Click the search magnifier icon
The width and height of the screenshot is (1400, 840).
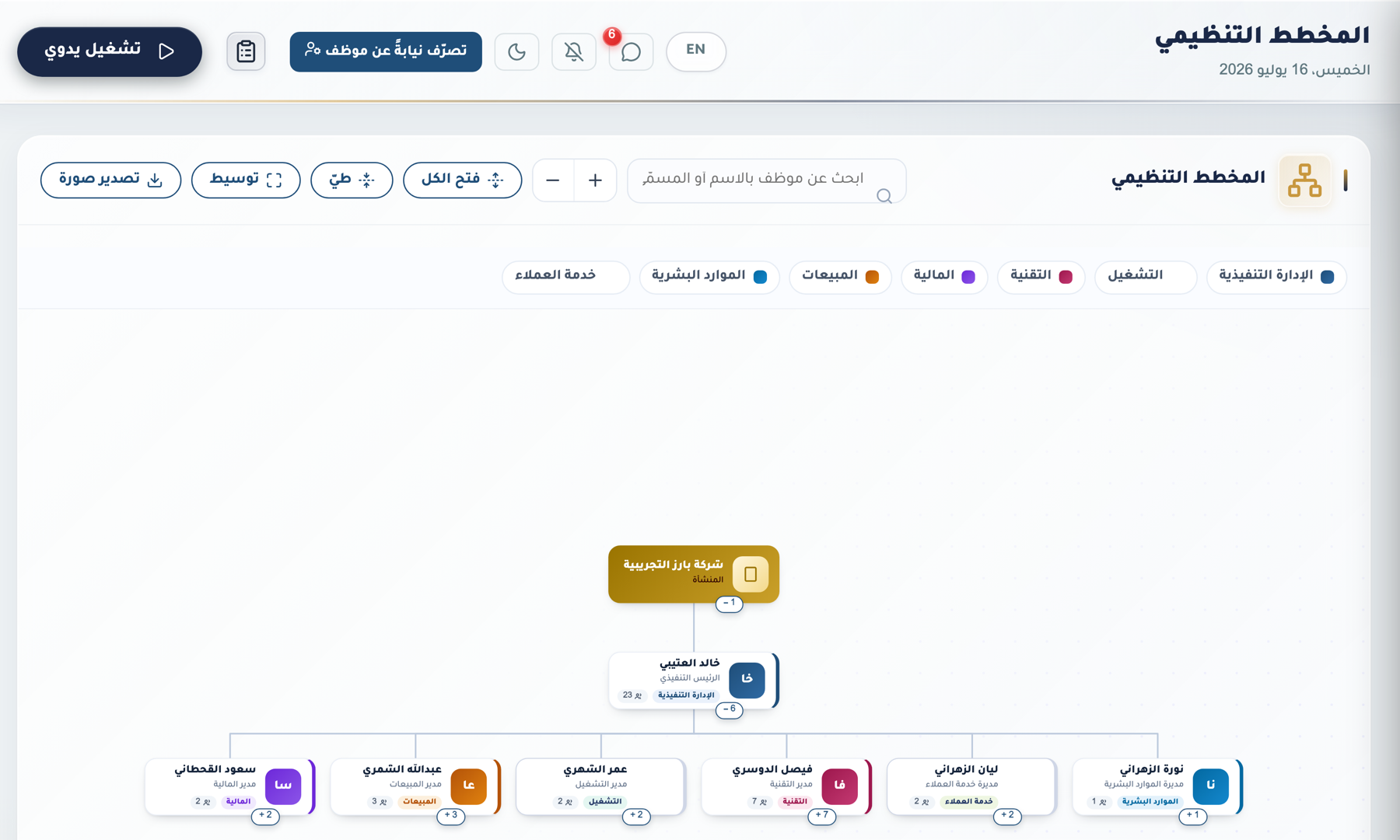pos(884,196)
